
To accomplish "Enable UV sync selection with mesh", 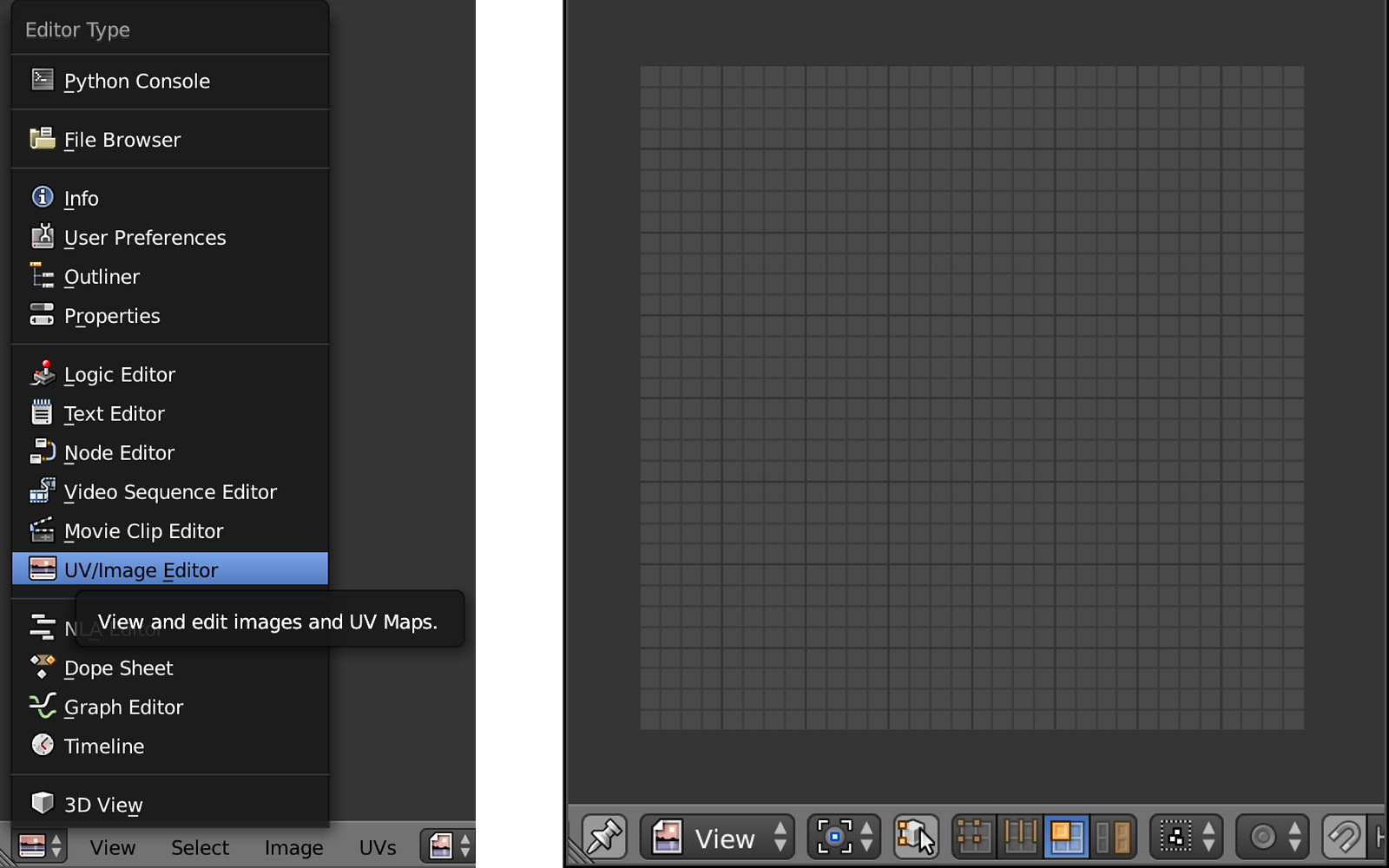I will 916,838.
